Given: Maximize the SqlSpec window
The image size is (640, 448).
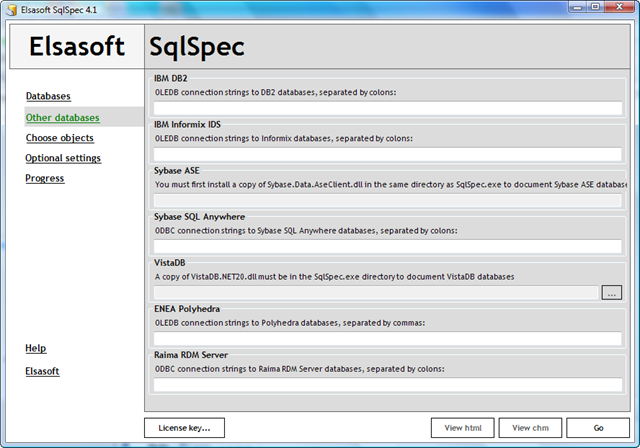Looking at the screenshot, I should point(596,7).
